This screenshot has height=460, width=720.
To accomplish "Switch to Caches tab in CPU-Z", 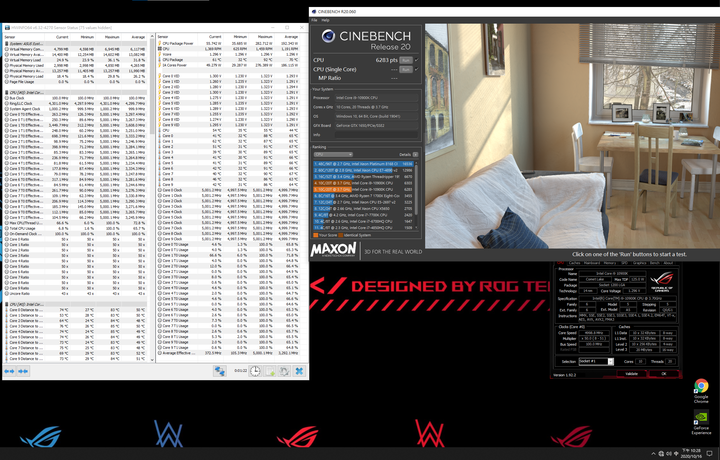I will pos(574,263).
